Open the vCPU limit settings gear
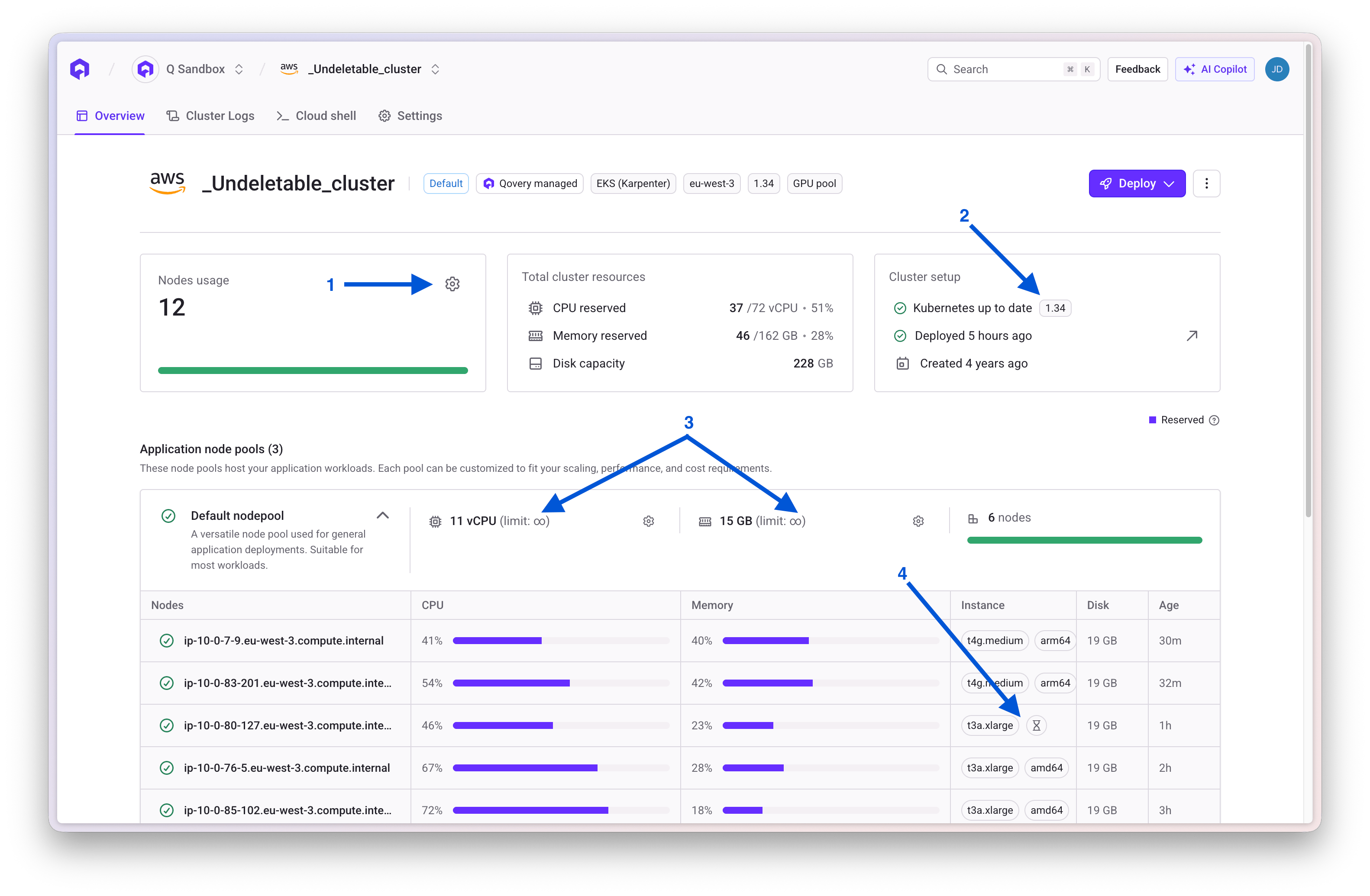This screenshot has width=1370, height=896. coord(649,521)
